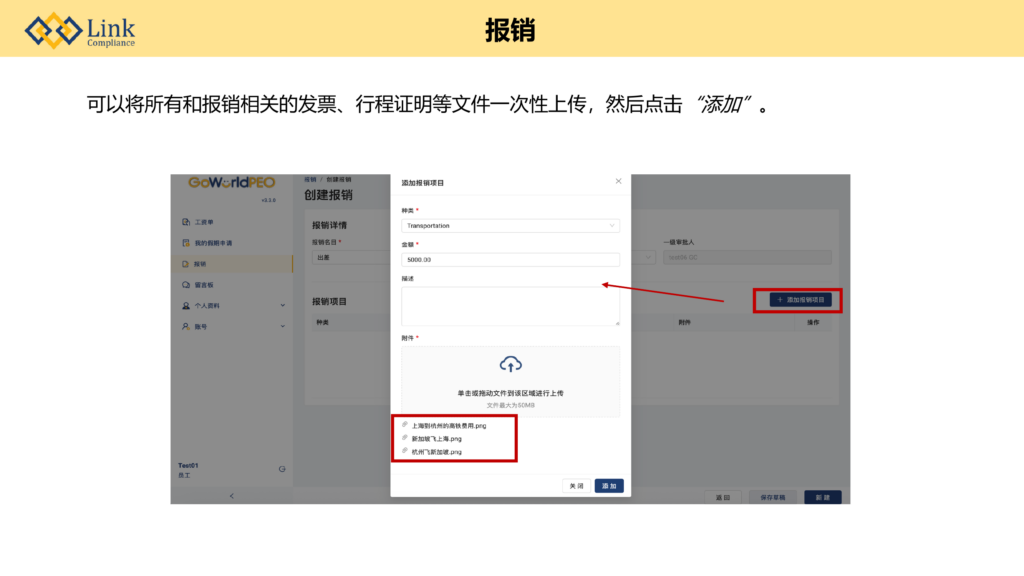Click the cloud upload icon
This screenshot has height=576, width=1024.
click(510, 364)
